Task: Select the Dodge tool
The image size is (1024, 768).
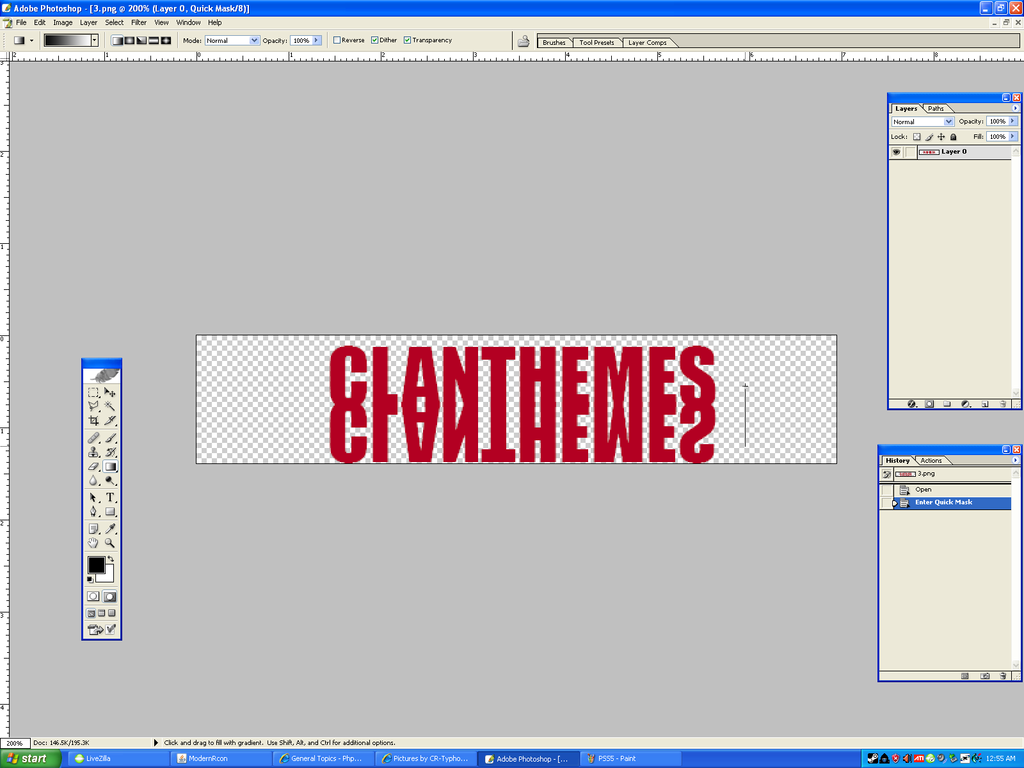Action: tap(110, 481)
